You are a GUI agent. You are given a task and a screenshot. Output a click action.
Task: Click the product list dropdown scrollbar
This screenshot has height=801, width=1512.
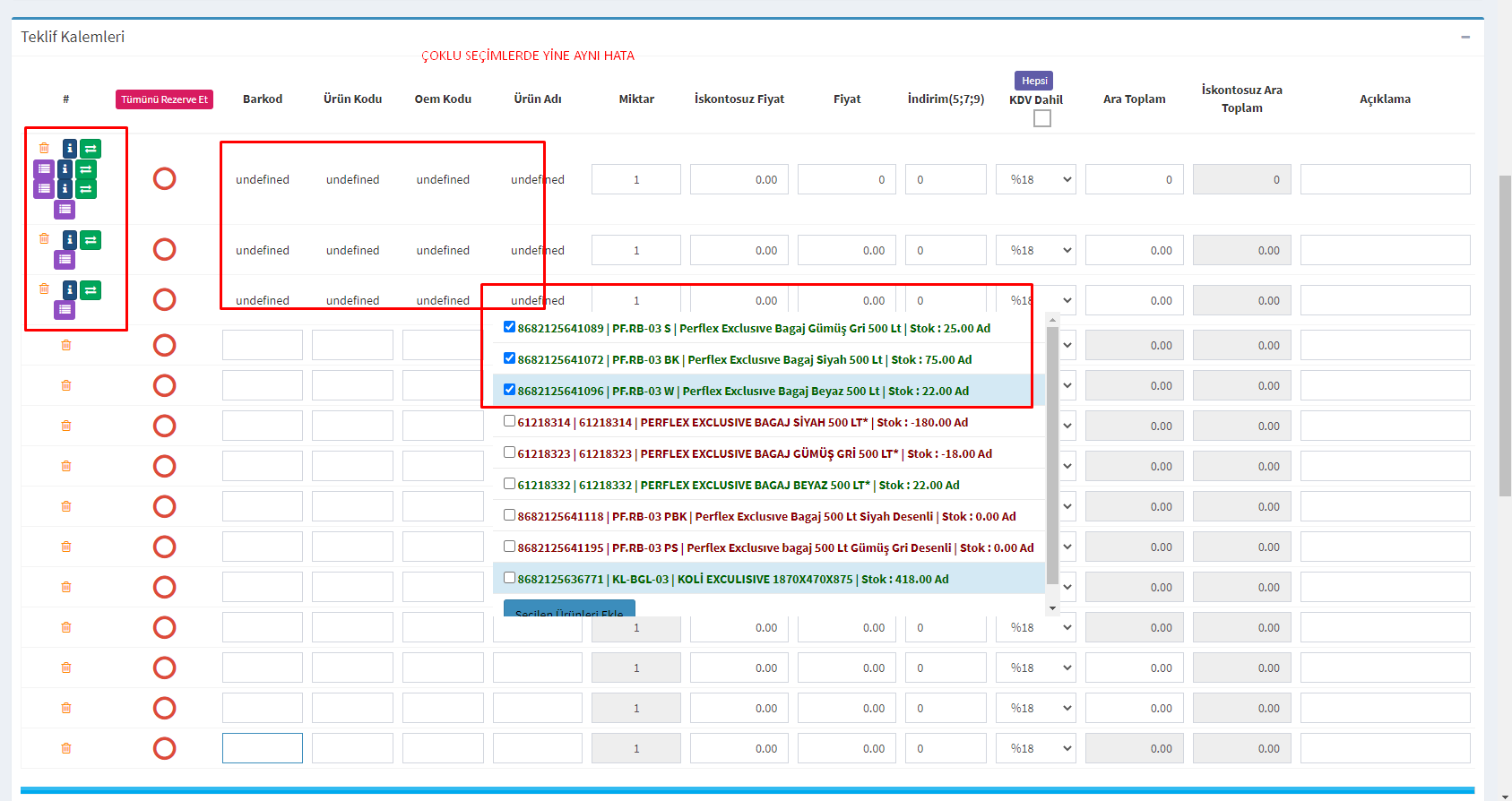(1052, 448)
